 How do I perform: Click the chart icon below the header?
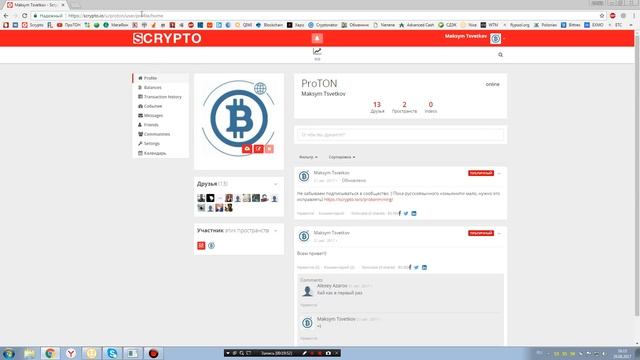pos(317,51)
